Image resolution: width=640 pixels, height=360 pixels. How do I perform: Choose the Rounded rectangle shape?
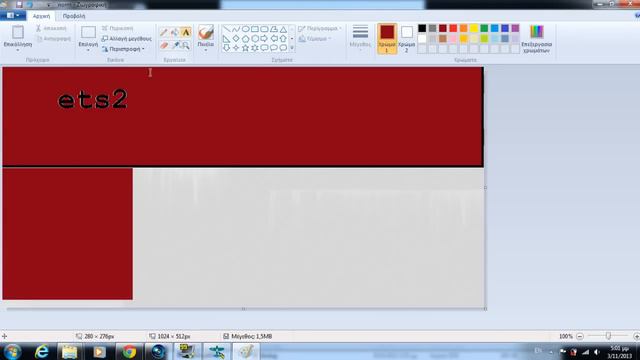[264, 29]
